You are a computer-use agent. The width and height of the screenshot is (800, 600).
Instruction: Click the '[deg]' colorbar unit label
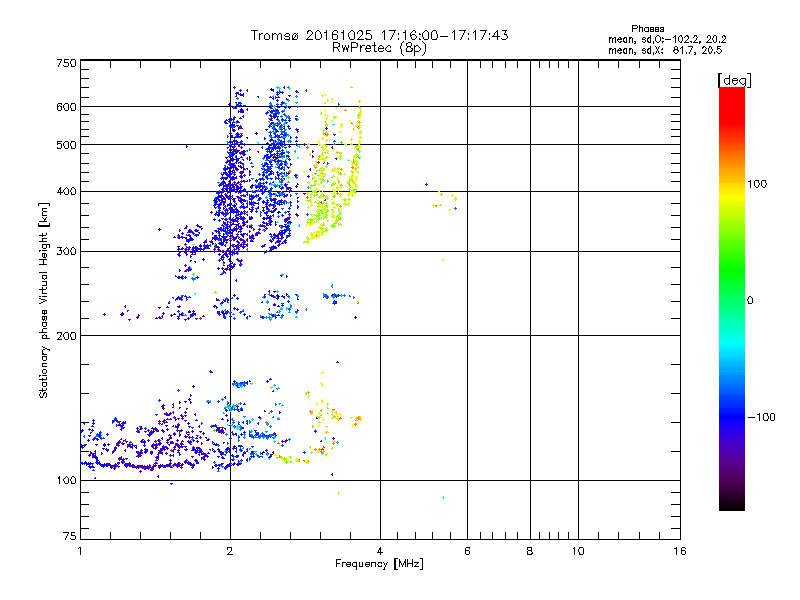tap(734, 80)
